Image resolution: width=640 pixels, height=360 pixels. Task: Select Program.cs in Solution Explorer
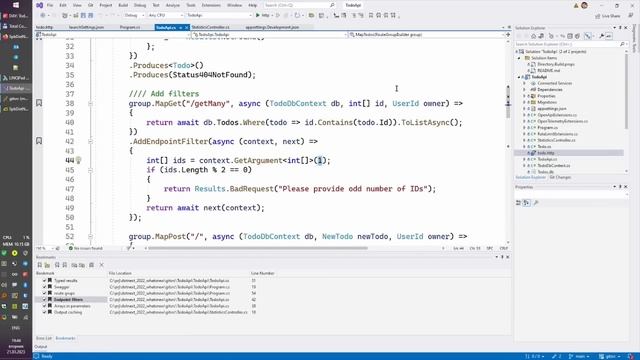(x=547, y=127)
